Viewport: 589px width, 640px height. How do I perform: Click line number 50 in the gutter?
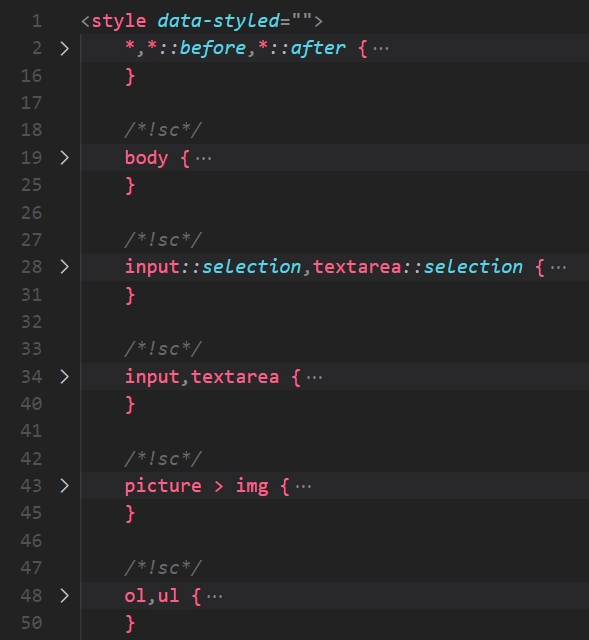31,623
